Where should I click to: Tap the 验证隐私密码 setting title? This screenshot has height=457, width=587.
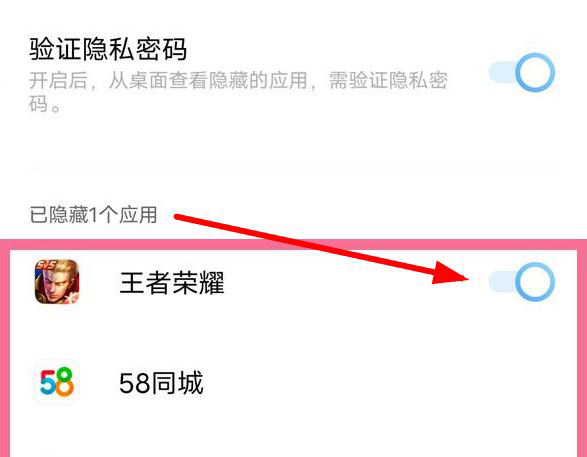(x=108, y=49)
